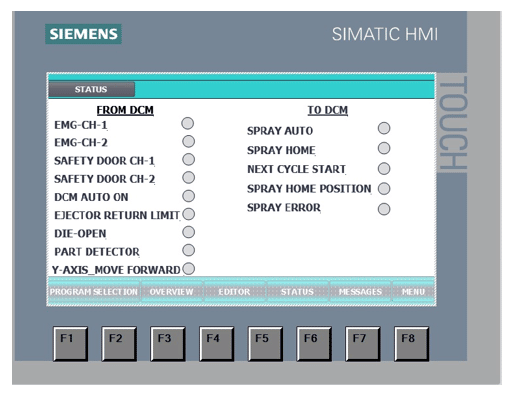Click the SPRAY ERROR label
The height and width of the screenshot is (395, 518).
coord(284,208)
